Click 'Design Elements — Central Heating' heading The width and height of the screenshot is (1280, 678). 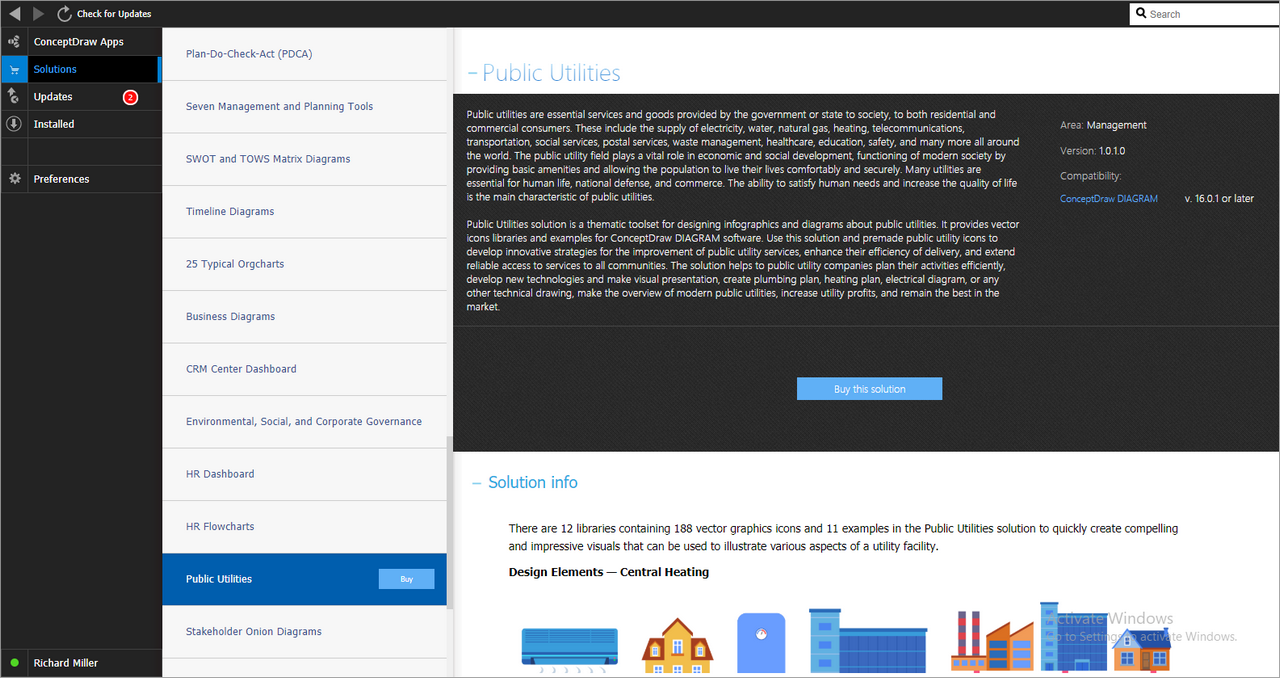(x=608, y=573)
